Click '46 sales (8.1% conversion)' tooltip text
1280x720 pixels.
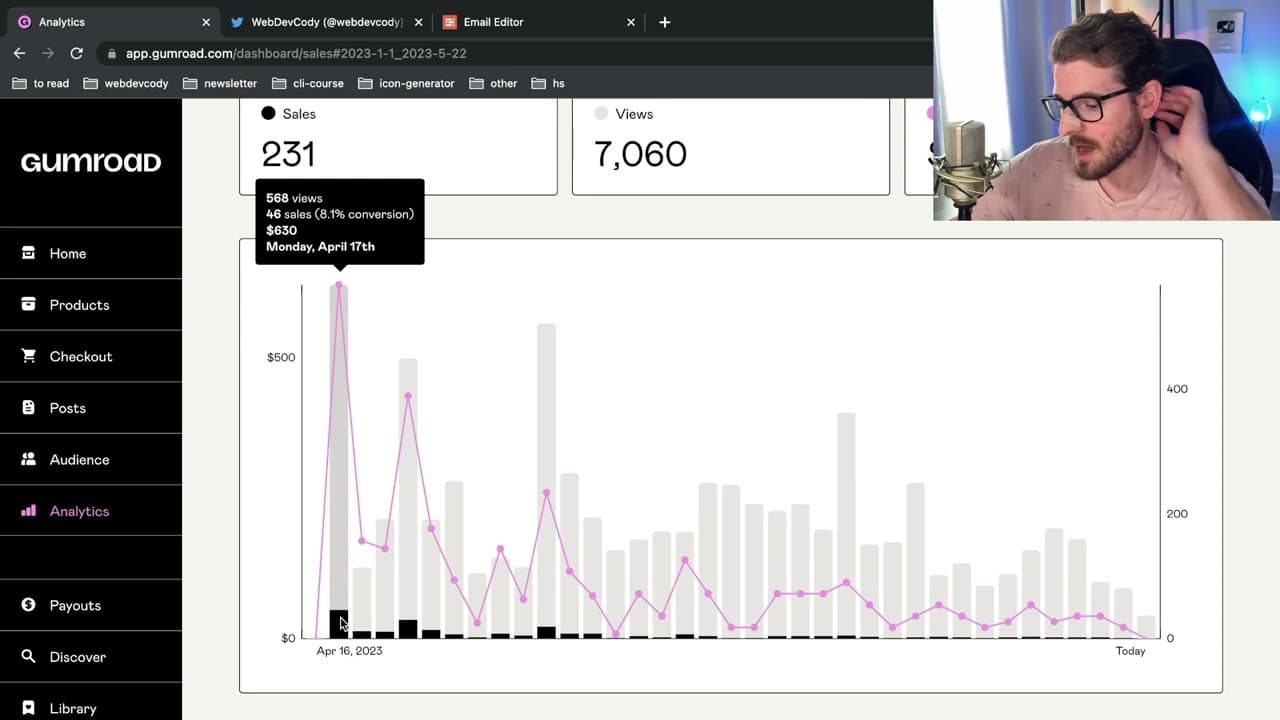[x=340, y=214]
